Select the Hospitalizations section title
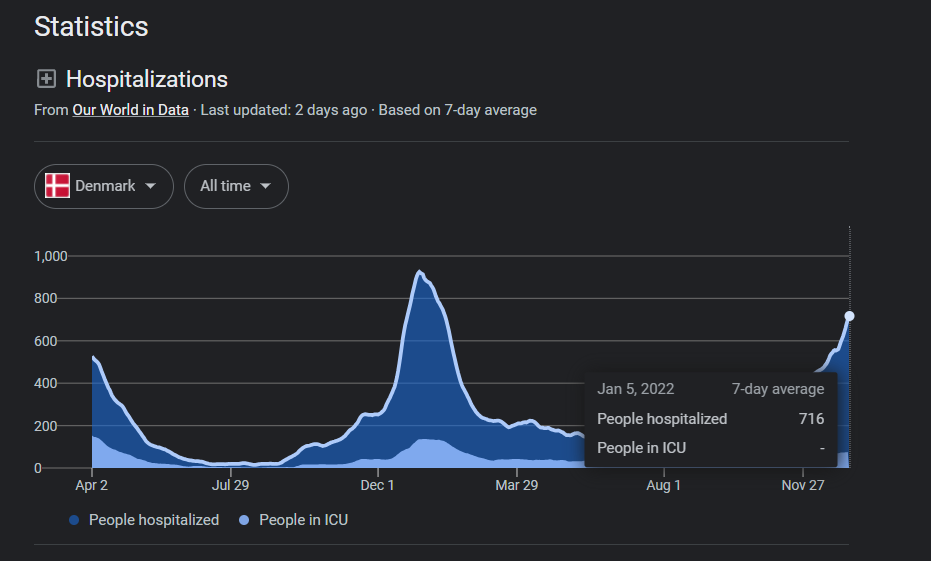The image size is (931, 561). 147,79
